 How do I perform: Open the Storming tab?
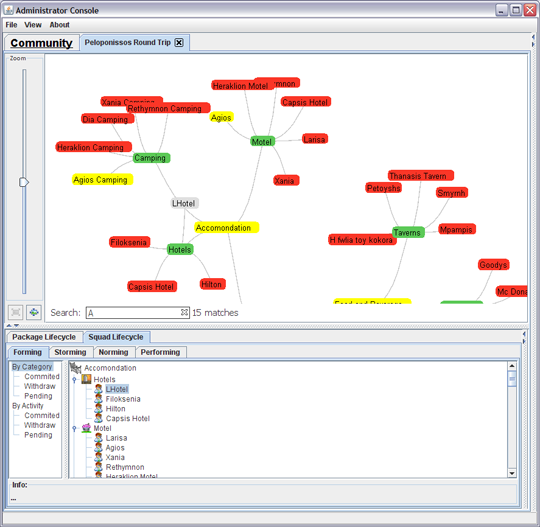tap(70, 352)
